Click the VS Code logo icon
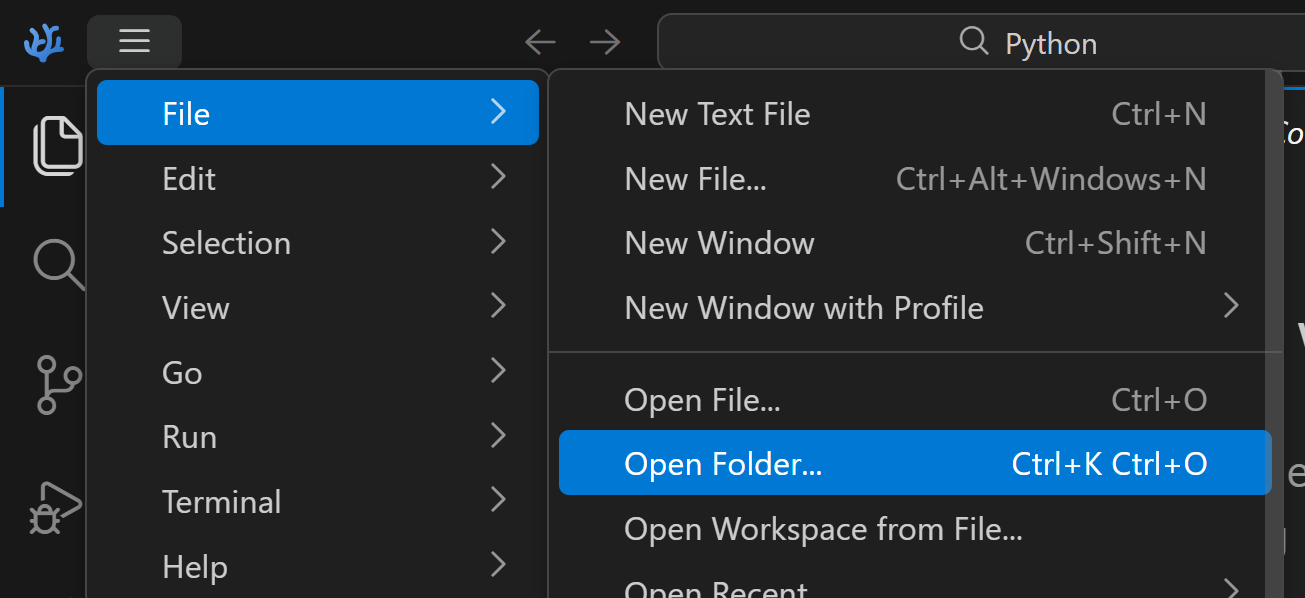This screenshot has width=1305, height=598. (x=43, y=42)
